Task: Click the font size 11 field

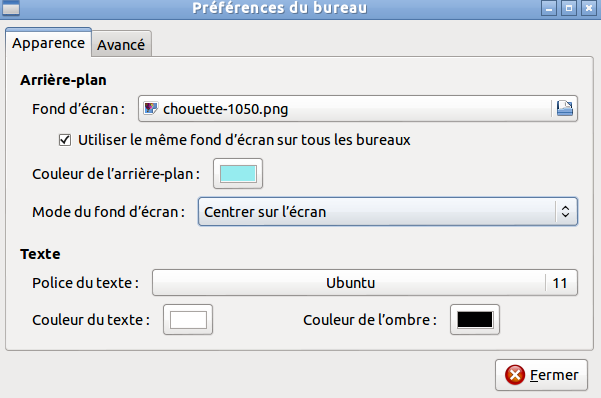Action: point(560,283)
